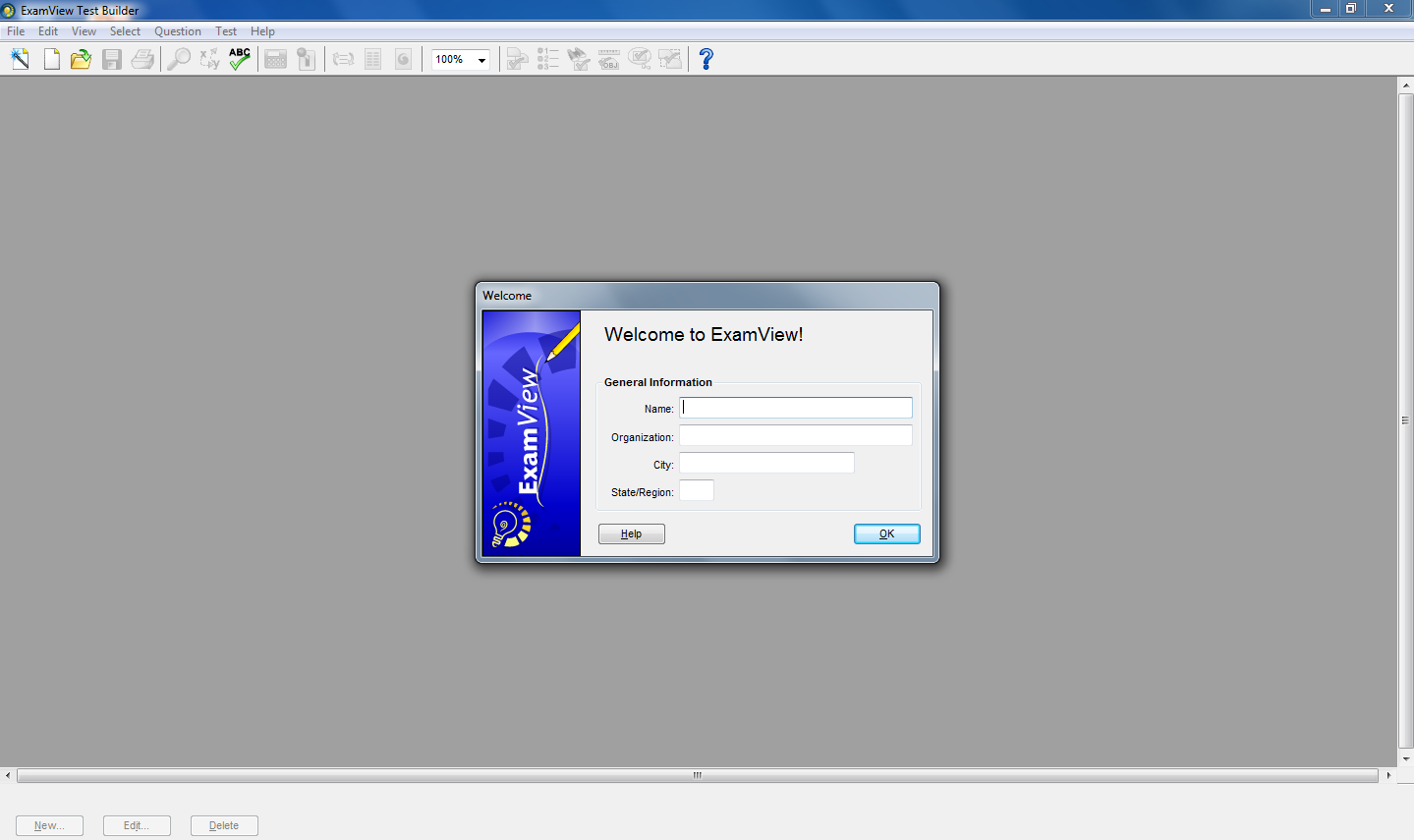
Task: Click the ExamView logo in the title bar
Action: pos(9,9)
